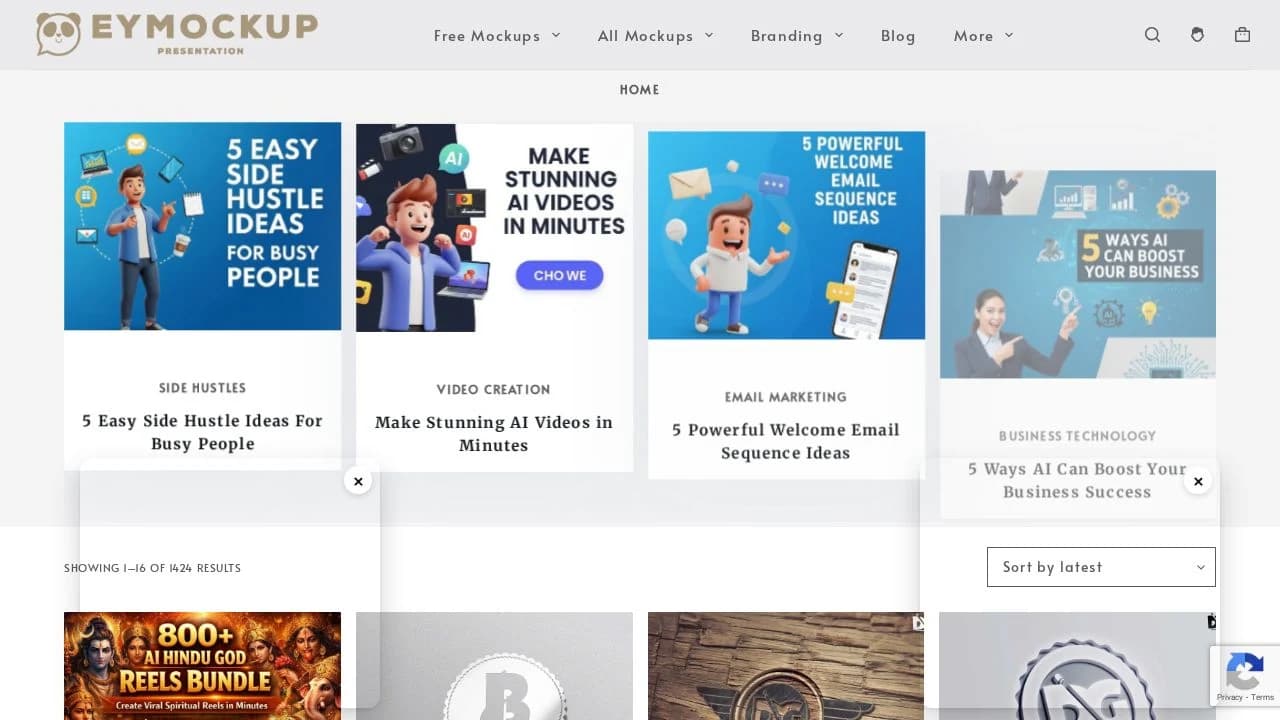This screenshot has height=720, width=1280.
Task: Open 5 Powerful Welcome Email Sequence thumbnail
Action: tap(786, 235)
